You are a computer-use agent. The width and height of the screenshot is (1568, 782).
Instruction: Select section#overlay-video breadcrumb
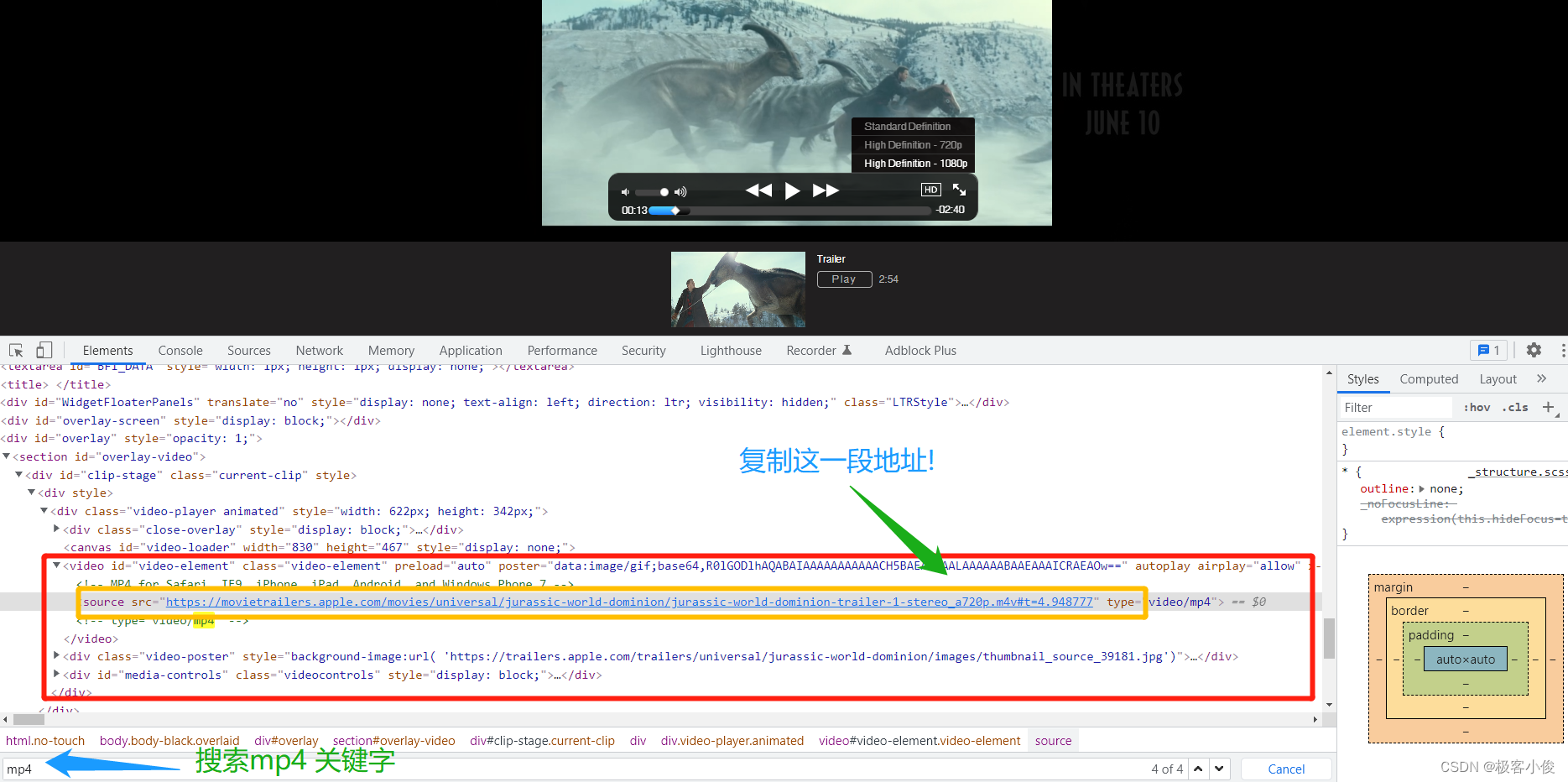point(394,741)
